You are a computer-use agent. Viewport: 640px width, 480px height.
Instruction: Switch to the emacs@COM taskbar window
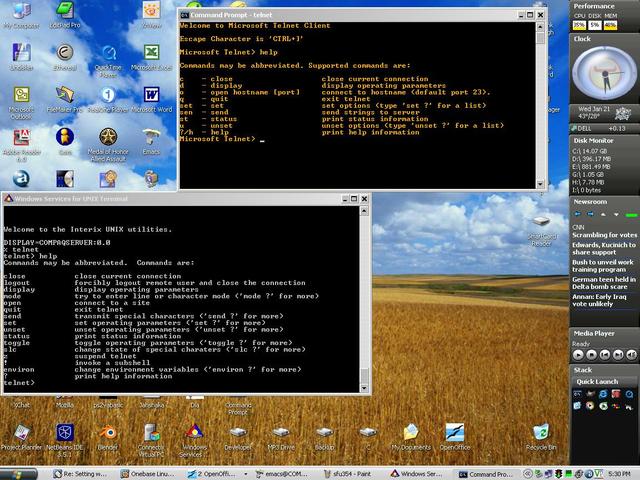coord(282,474)
